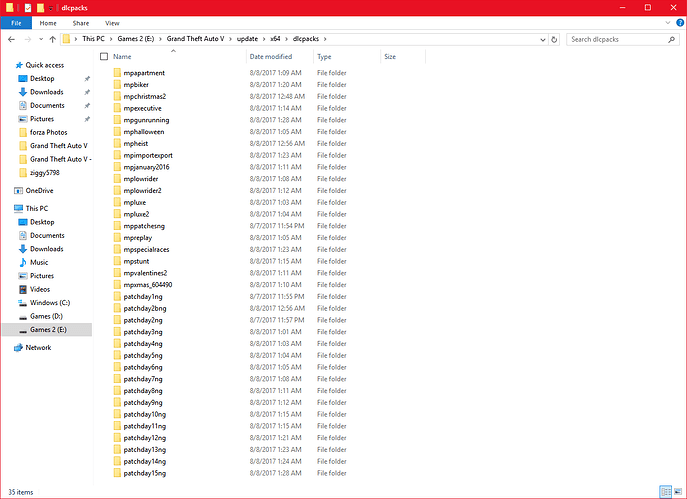Select the mppatchesng folder icon
687x499 pixels.
point(117,226)
